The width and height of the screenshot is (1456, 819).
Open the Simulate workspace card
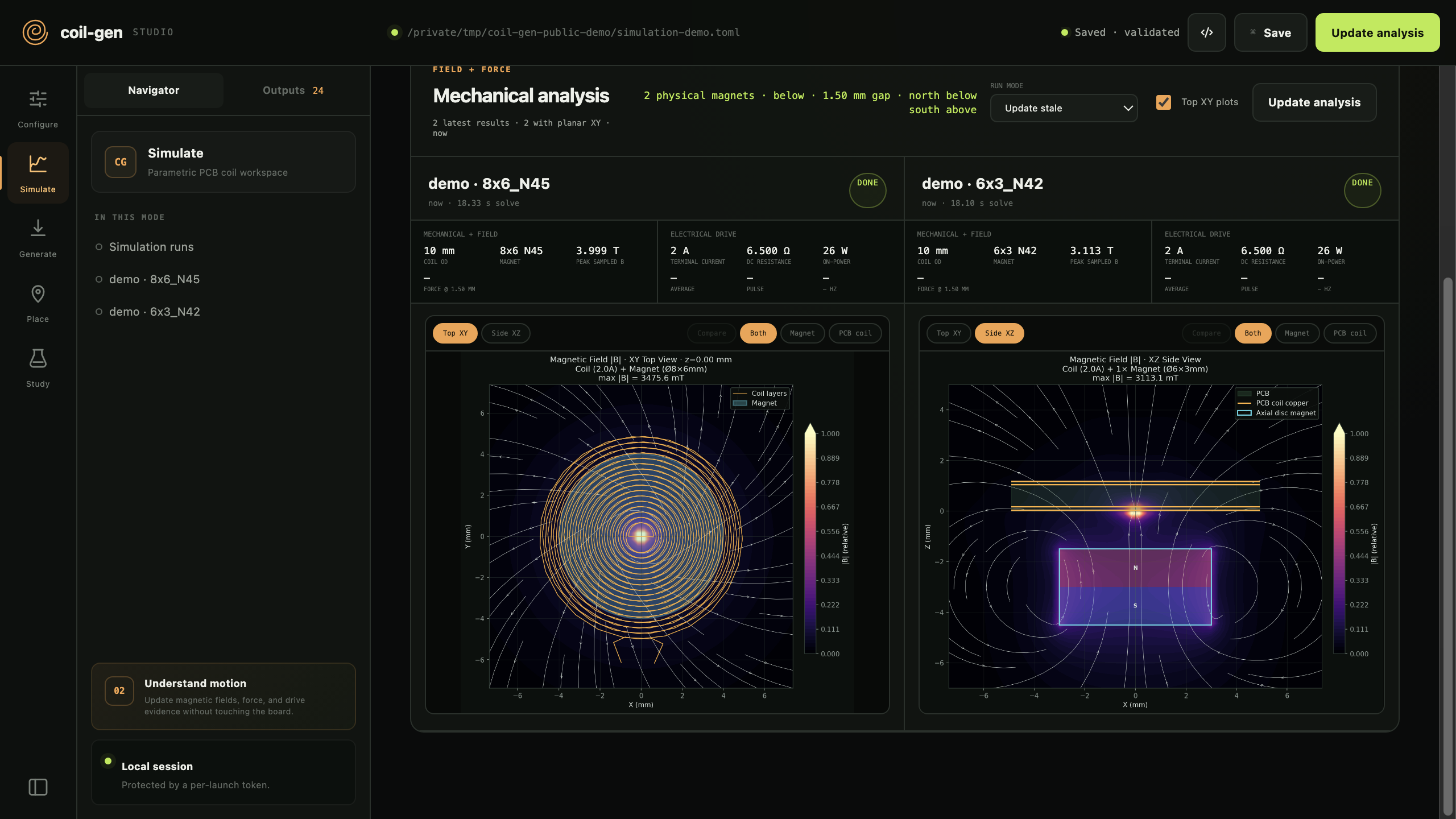(x=224, y=162)
